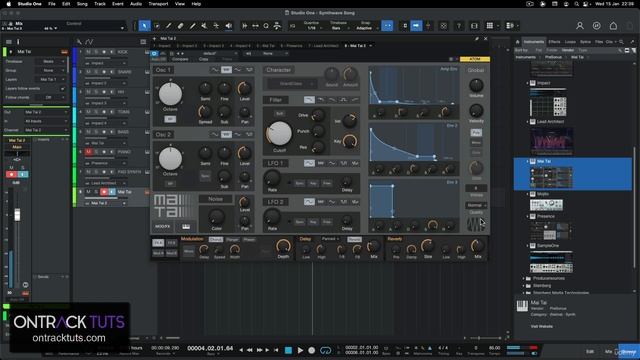The height and width of the screenshot is (360, 640).
Task: Toggle the Filter Soft button
Action: pyautogui.click(x=280, y=113)
